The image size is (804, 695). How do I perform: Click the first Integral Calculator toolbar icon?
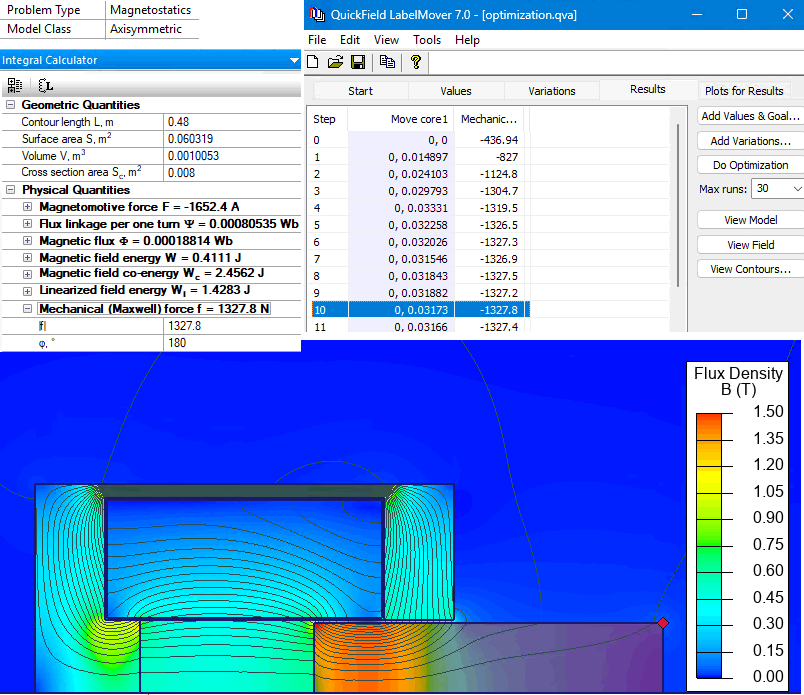(15, 85)
